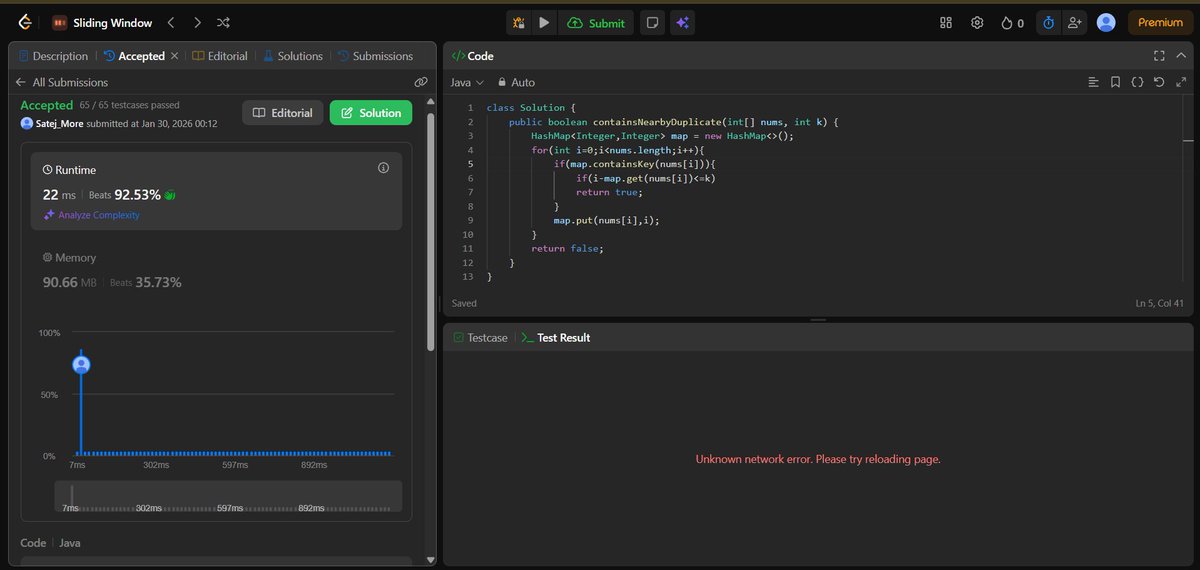The width and height of the screenshot is (1200, 570).
Task: Click the curly braces icon
Action: (x=1137, y=82)
